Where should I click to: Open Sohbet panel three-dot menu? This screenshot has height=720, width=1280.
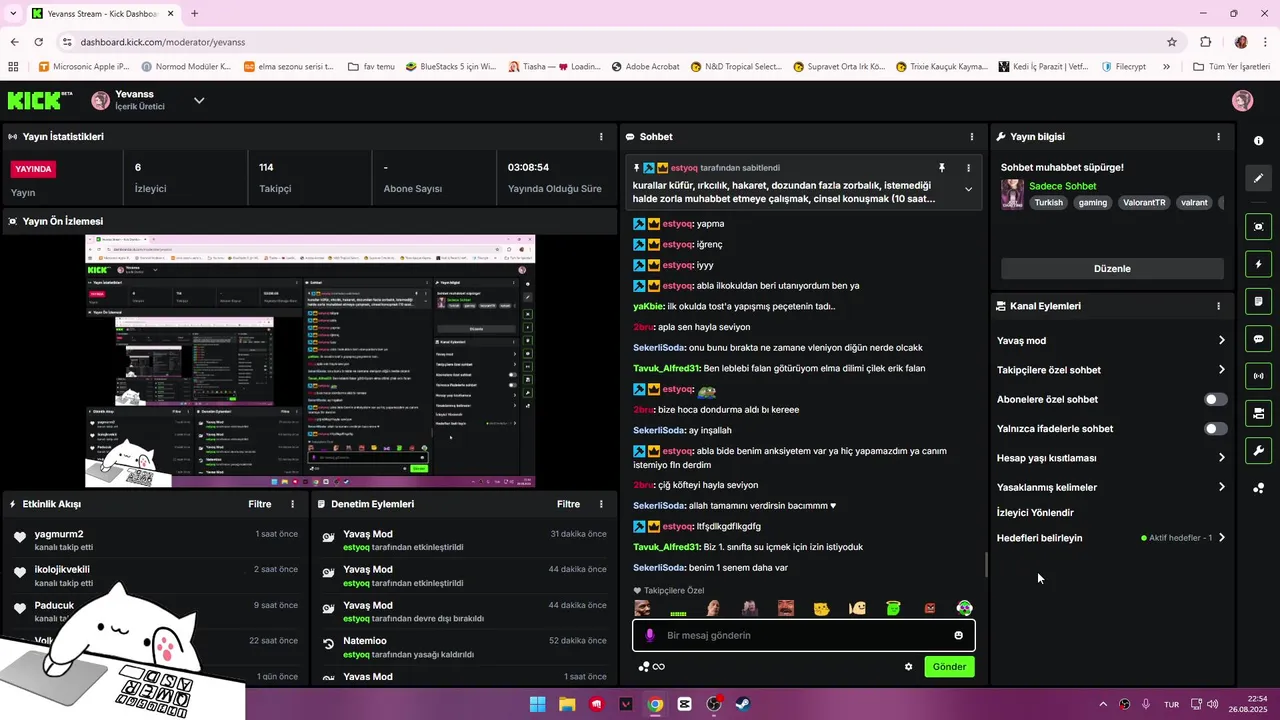972,136
